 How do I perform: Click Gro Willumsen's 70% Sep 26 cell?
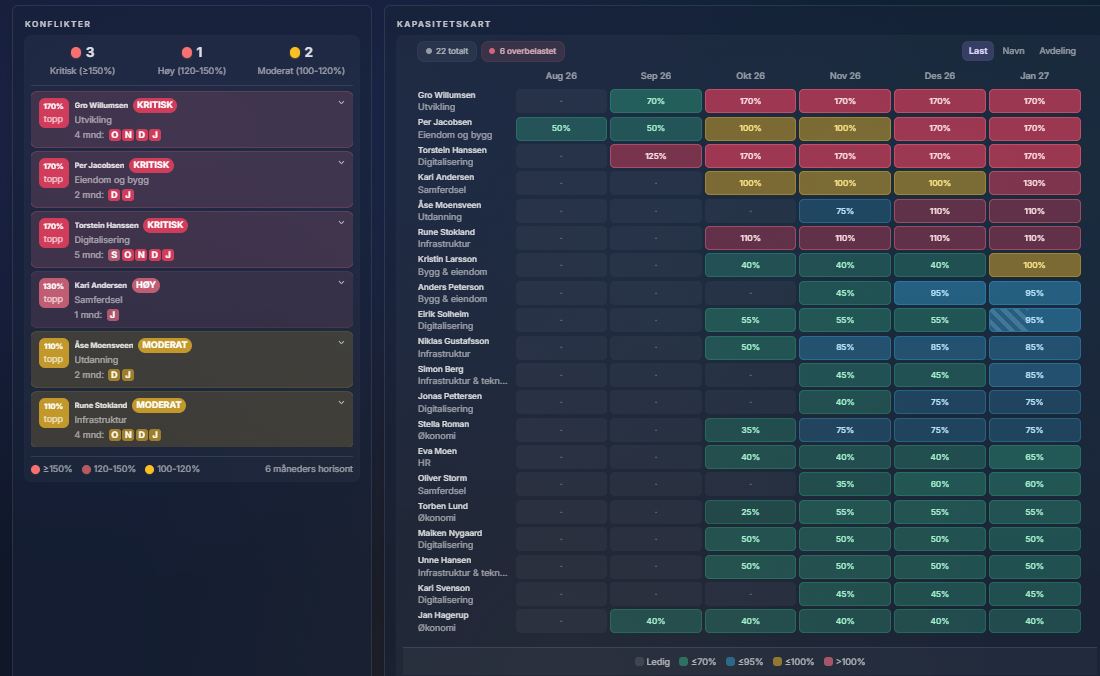point(655,101)
